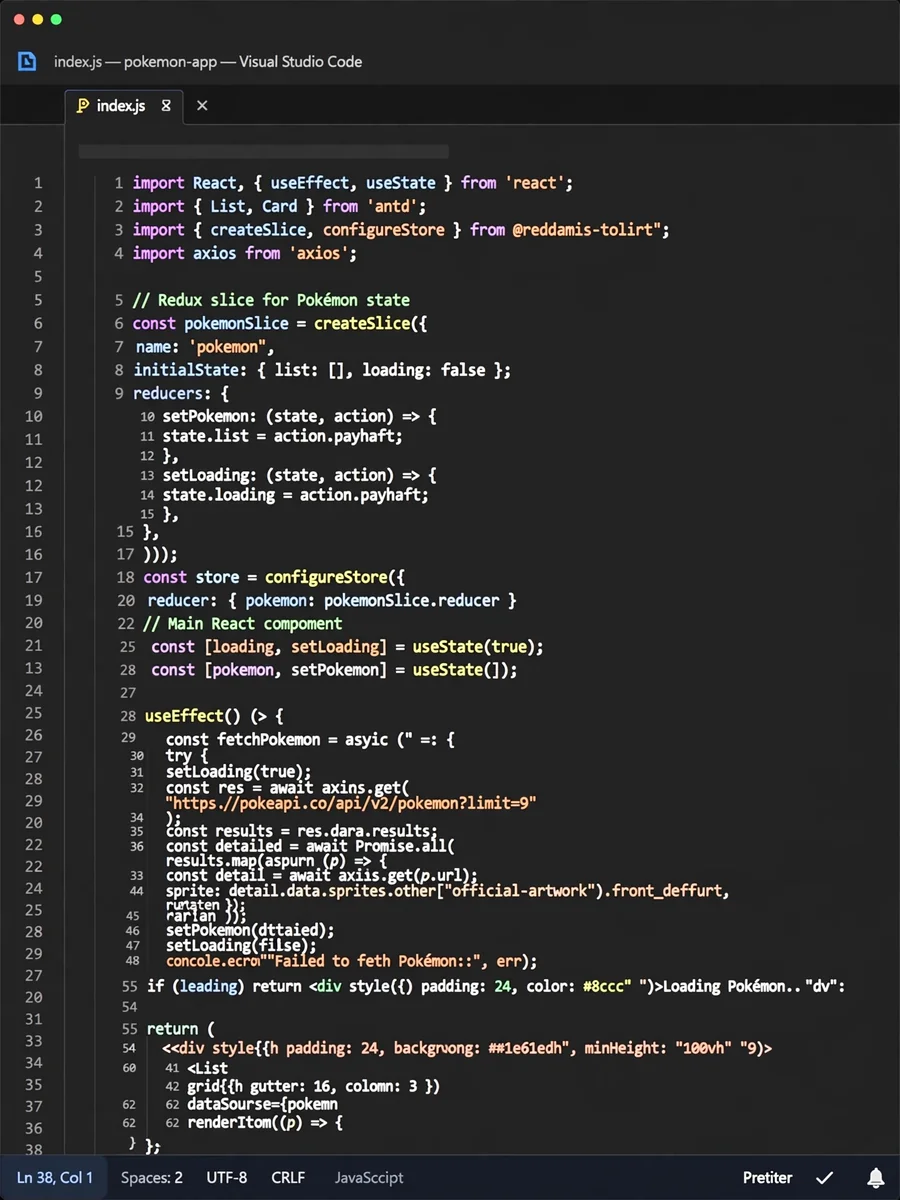
Task: Change indentation via Spaces: 2
Action: pos(152,1177)
